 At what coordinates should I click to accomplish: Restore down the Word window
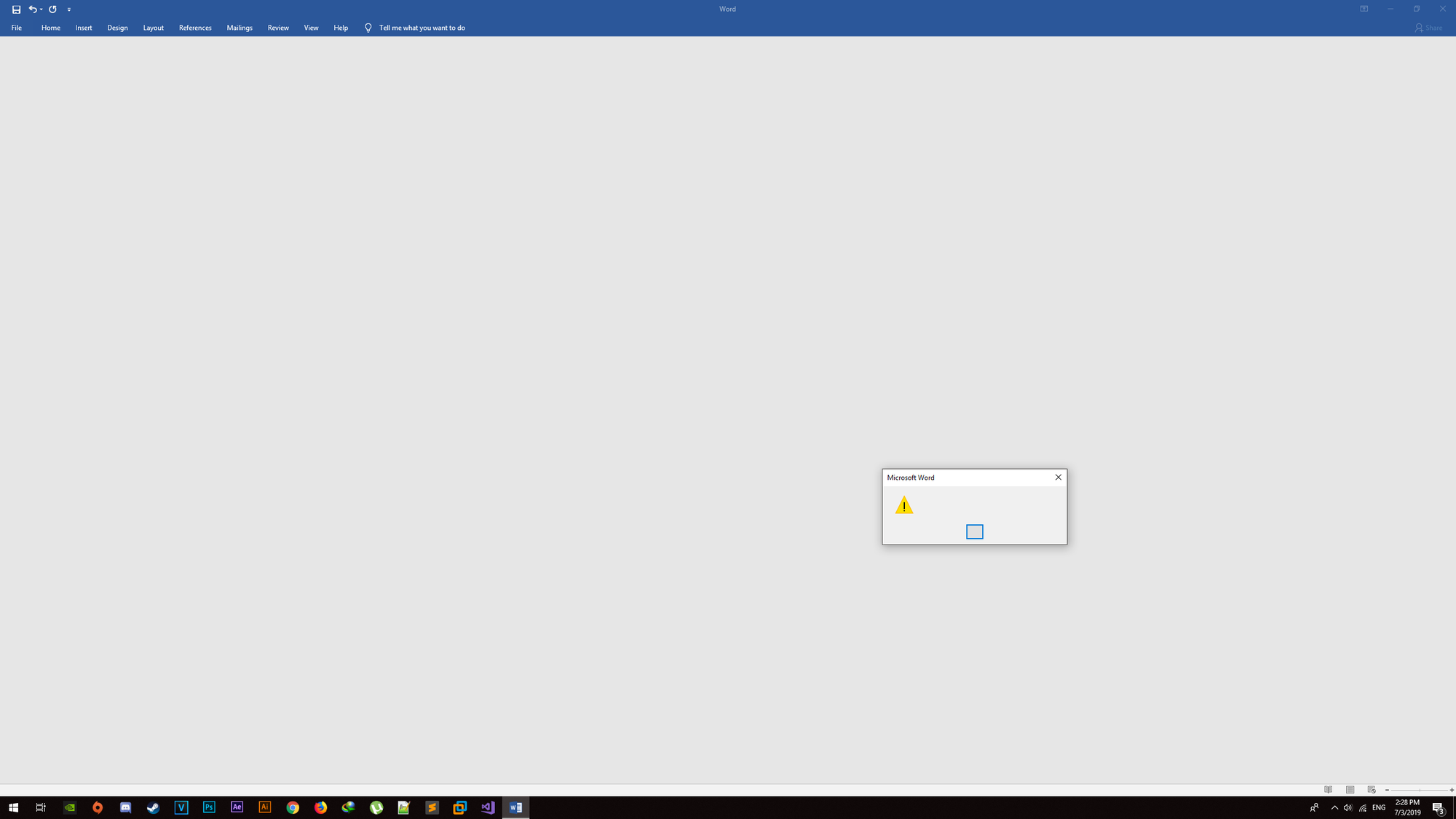click(x=1417, y=9)
